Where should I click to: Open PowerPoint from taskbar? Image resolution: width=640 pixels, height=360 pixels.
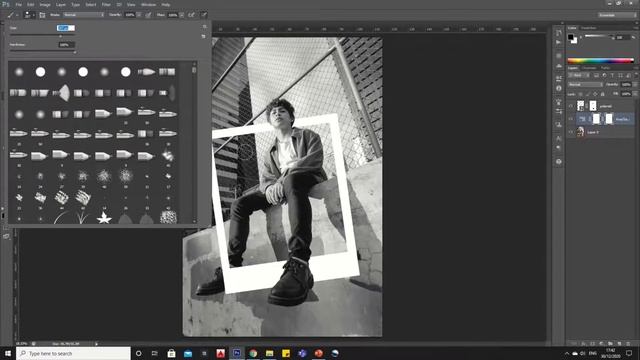[318, 353]
